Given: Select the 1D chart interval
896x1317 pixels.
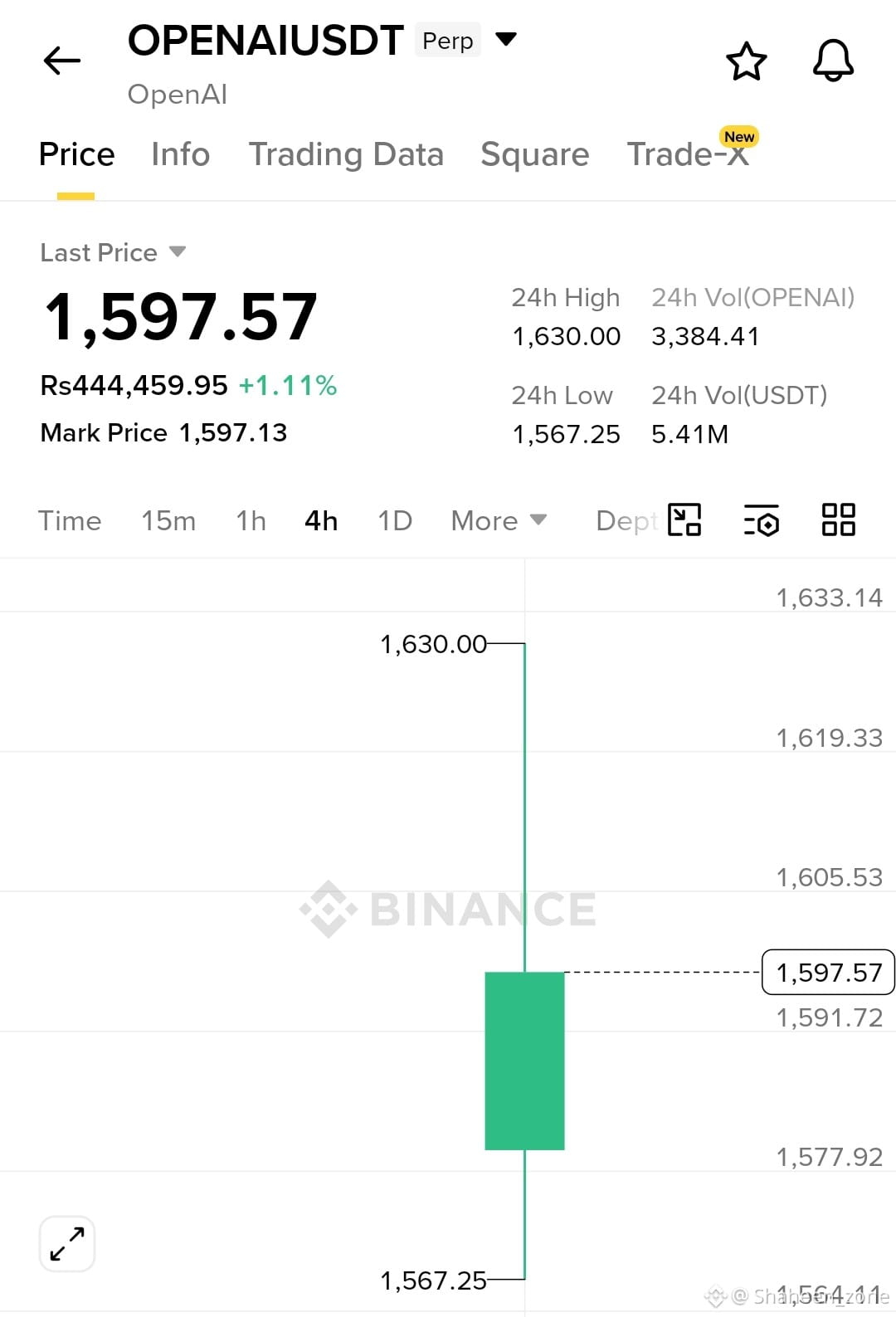Looking at the screenshot, I should point(395,521).
